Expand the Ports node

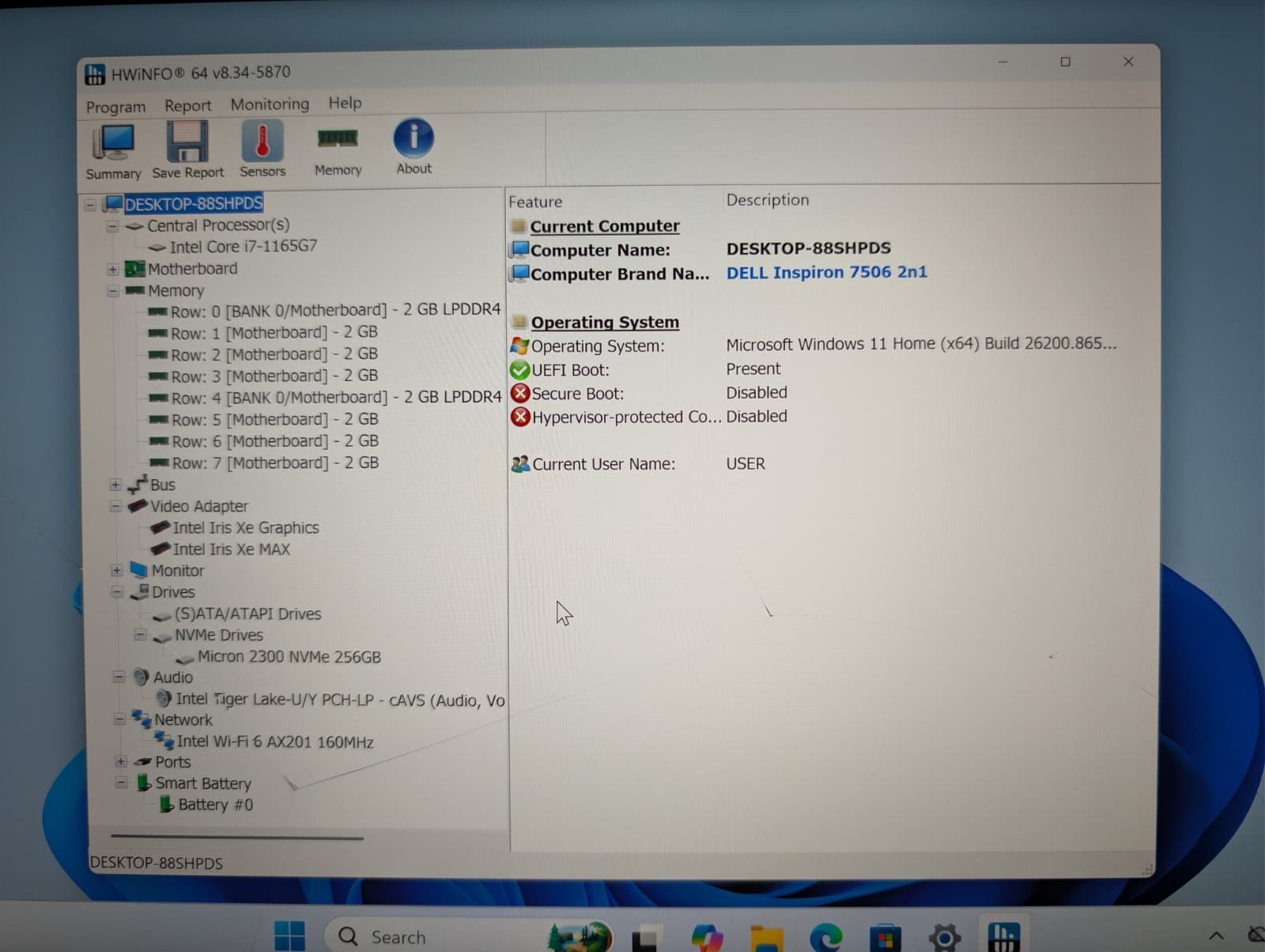click(120, 762)
